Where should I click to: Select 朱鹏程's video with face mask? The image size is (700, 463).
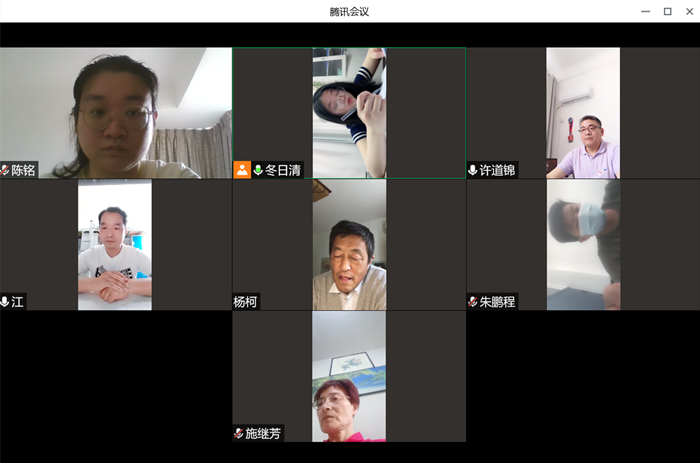click(x=583, y=245)
